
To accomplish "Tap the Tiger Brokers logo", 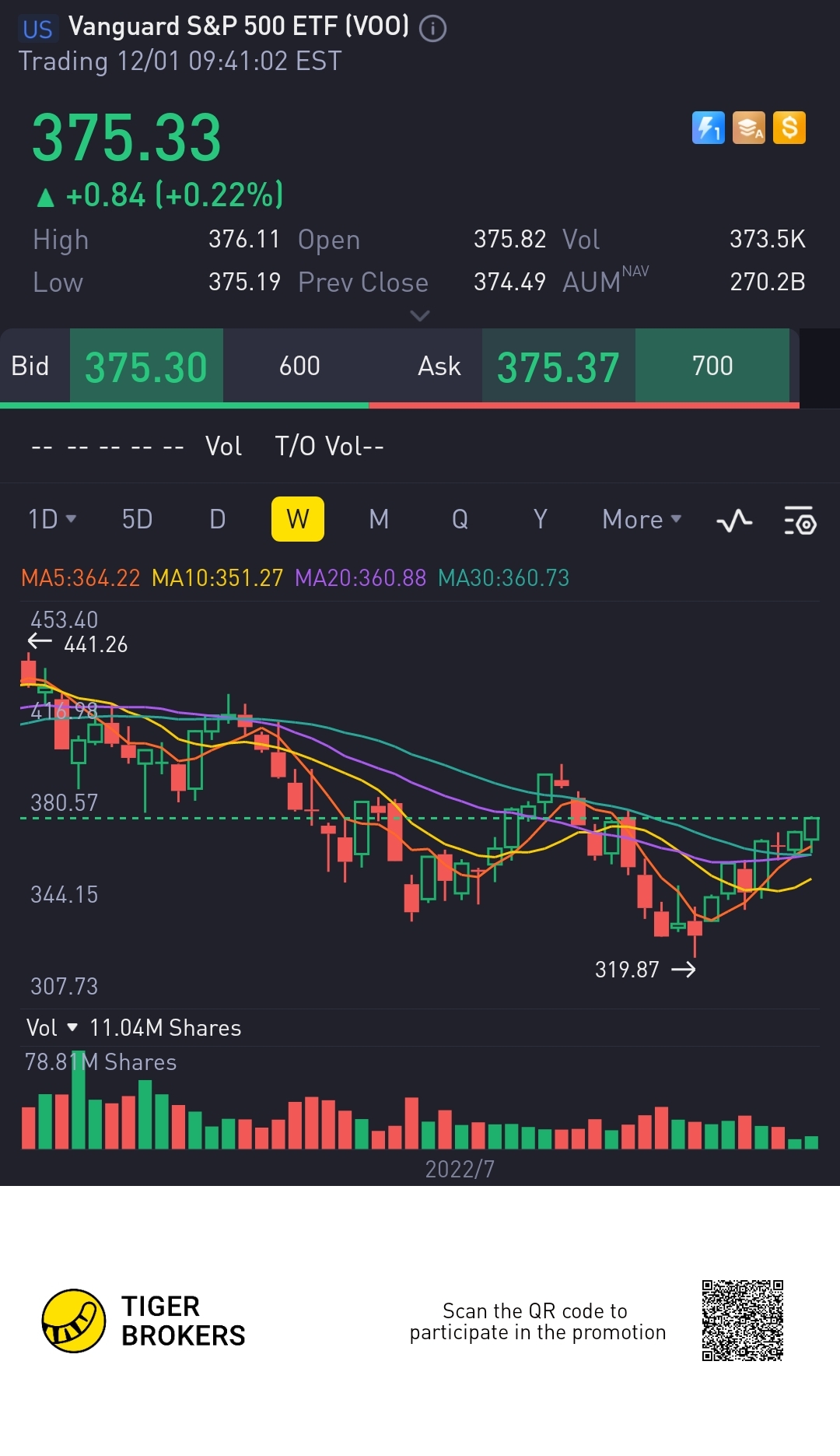I will click(x=144, y=1321).
